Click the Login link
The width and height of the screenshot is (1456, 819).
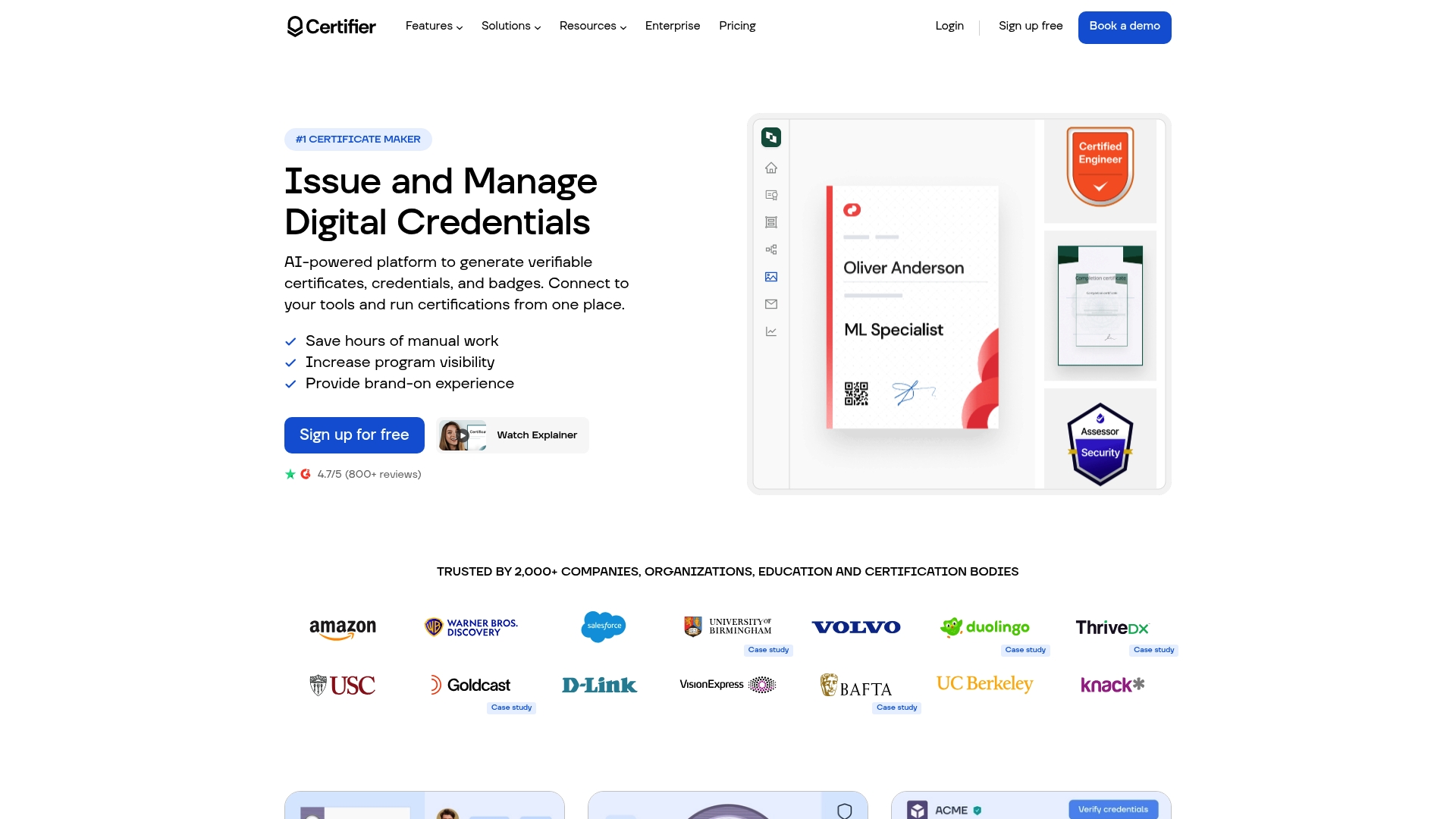point(949,27)
